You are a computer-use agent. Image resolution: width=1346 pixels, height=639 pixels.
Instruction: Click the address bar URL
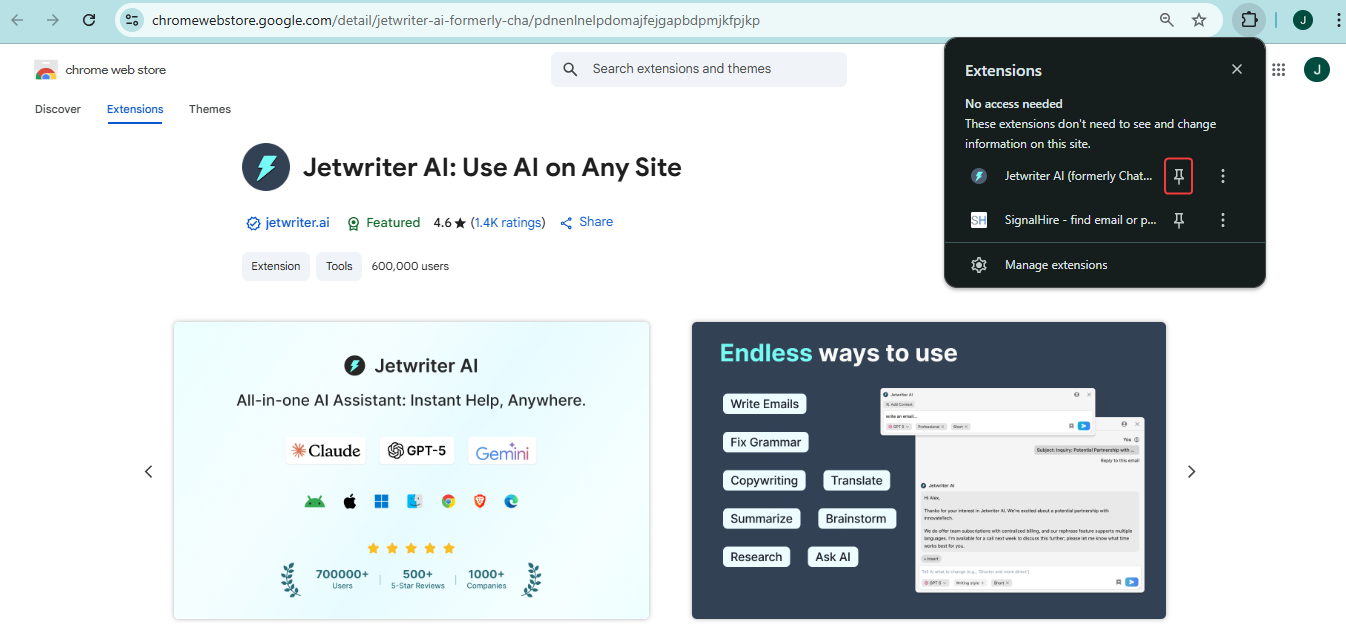coord(455,20)
